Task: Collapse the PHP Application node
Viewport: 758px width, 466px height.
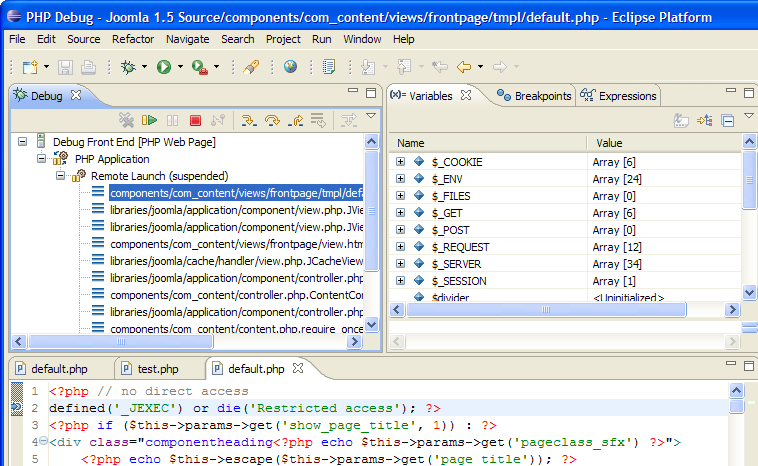Action: pyautogui.click(x=42, y=159)
